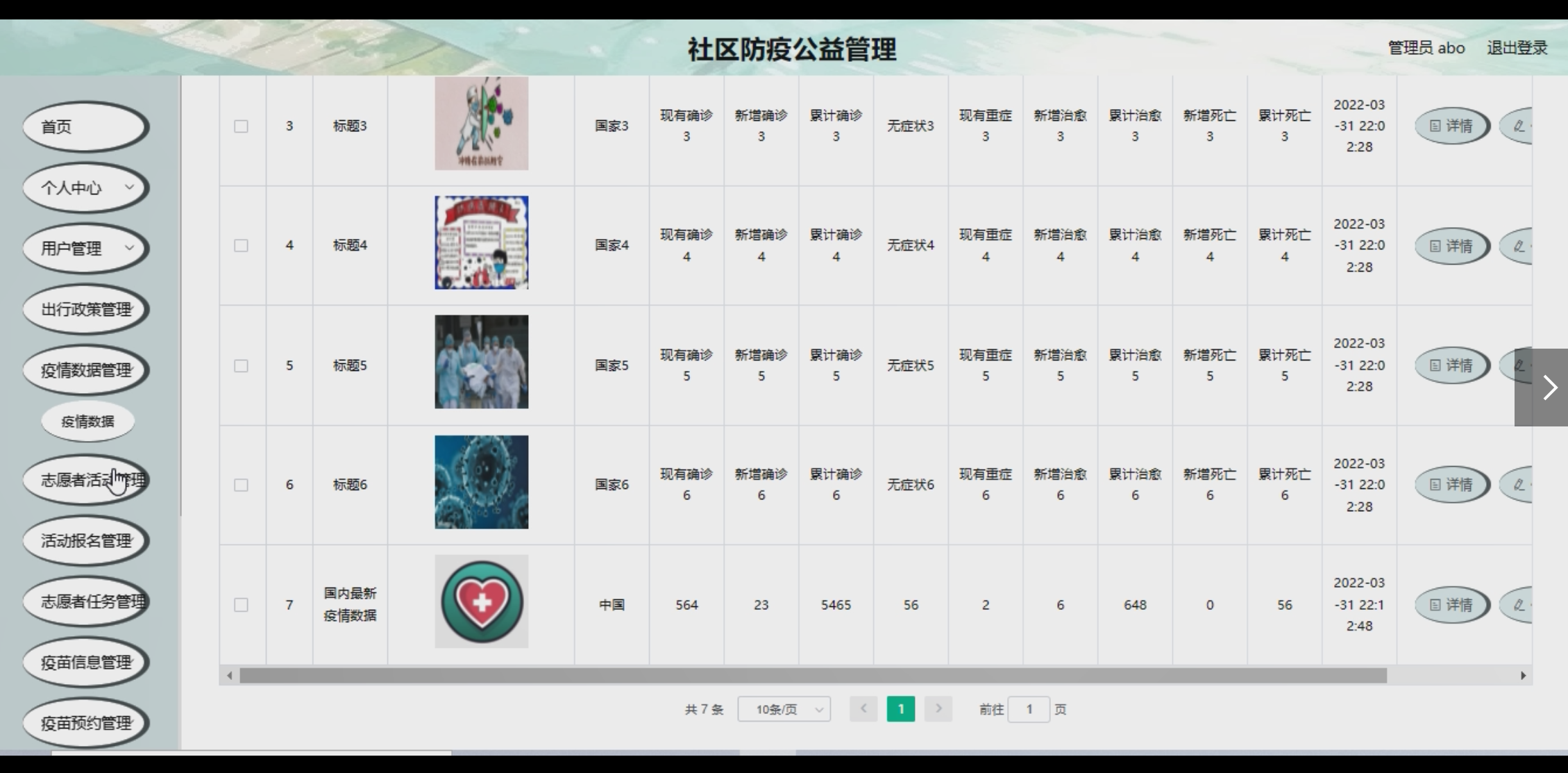Open the 10条/页 page size dropdown
Image resolution: width=1568 pixels, height=773 pixels.
(x=784, y=709)
